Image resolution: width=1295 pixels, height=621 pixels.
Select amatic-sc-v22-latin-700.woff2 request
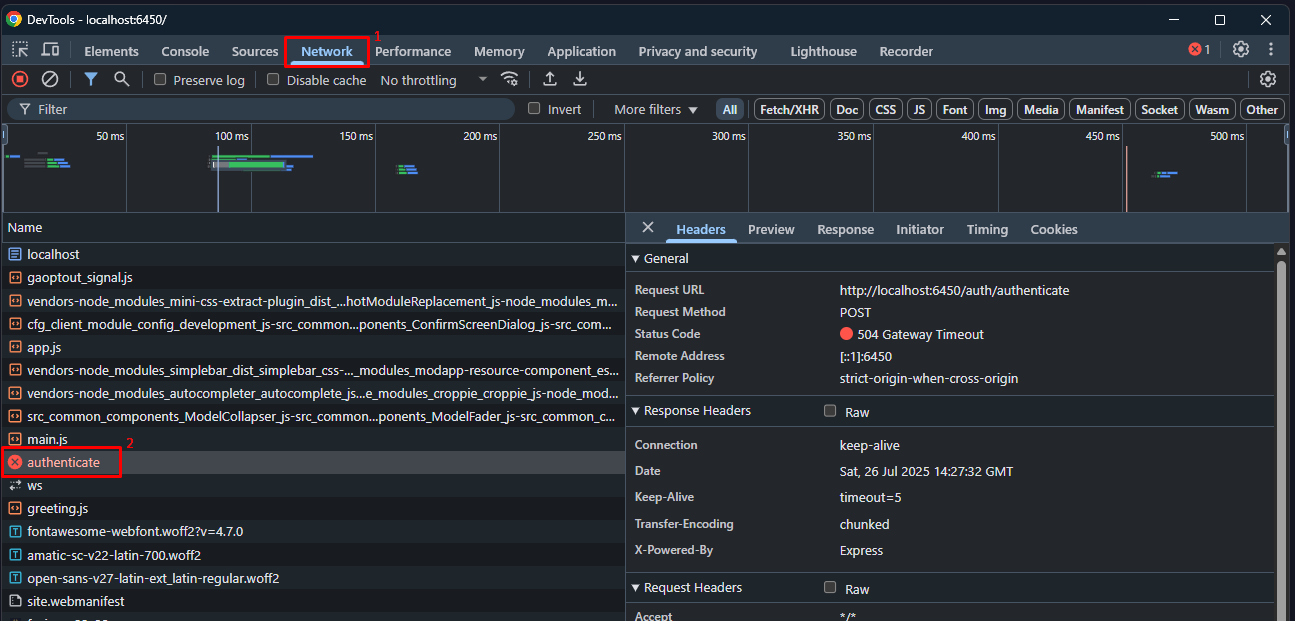click(x=312, y=554)
